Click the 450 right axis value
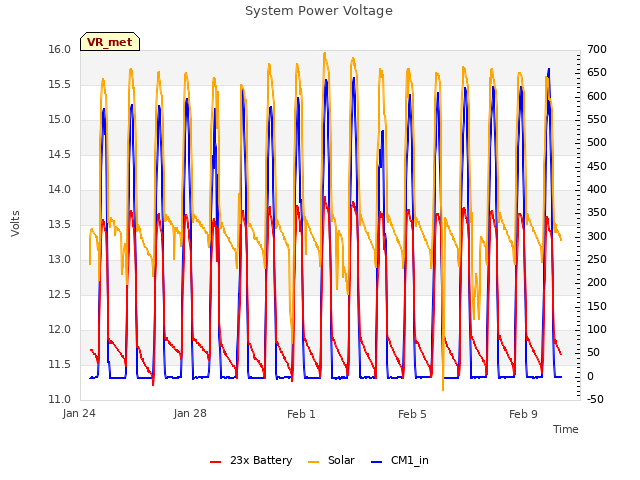The height and width of the screenshot is (480, 640). (597, 166)
